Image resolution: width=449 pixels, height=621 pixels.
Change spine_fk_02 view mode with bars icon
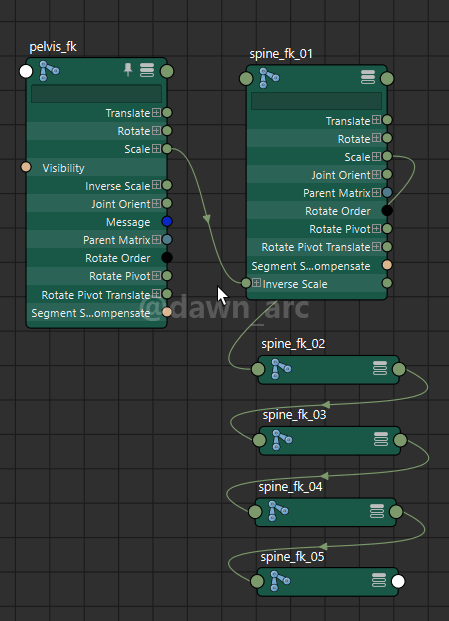(380, 368)
